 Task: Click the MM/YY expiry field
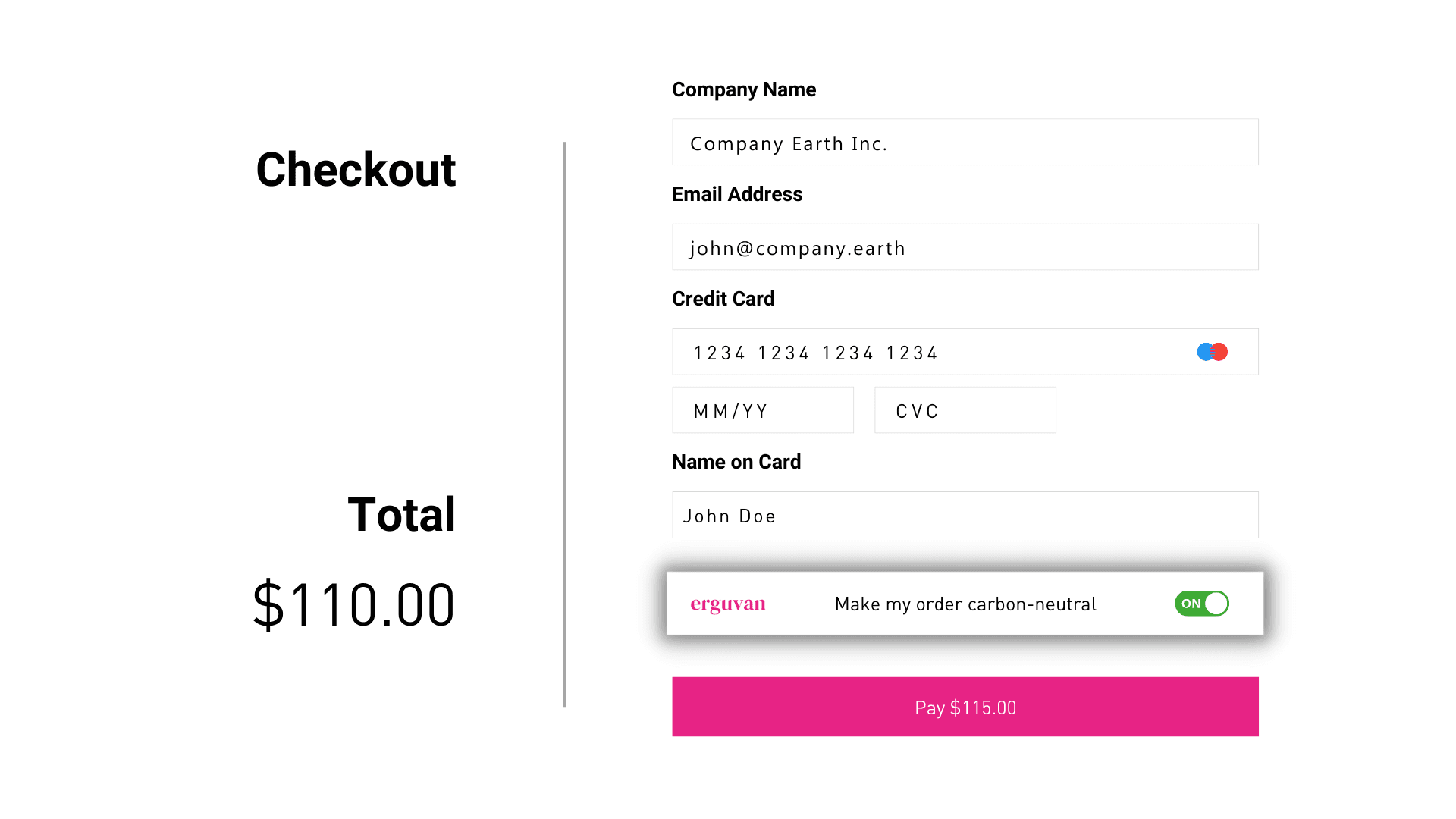(x=763, y=410)
